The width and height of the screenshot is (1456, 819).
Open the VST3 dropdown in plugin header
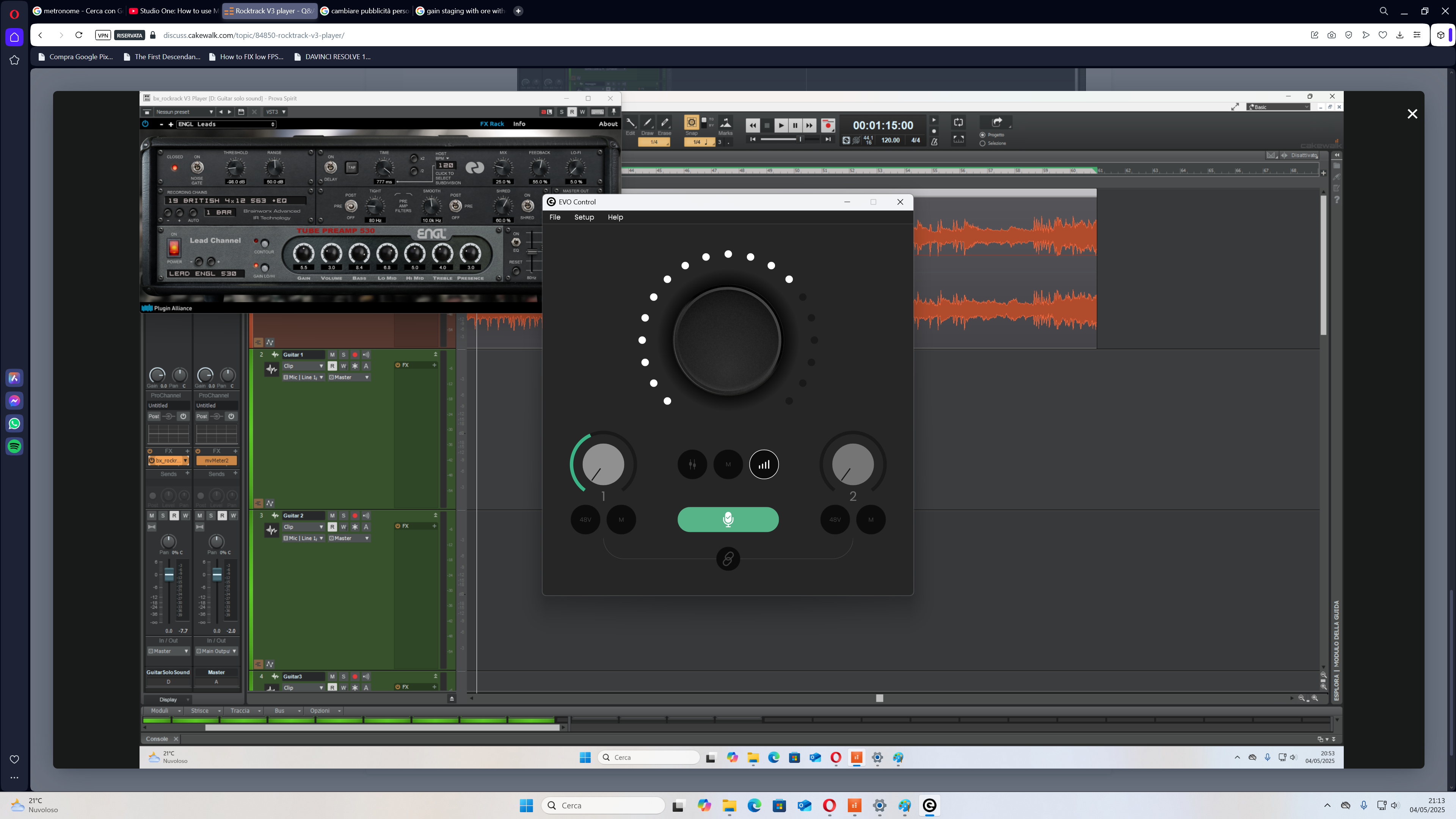(276, 112)
